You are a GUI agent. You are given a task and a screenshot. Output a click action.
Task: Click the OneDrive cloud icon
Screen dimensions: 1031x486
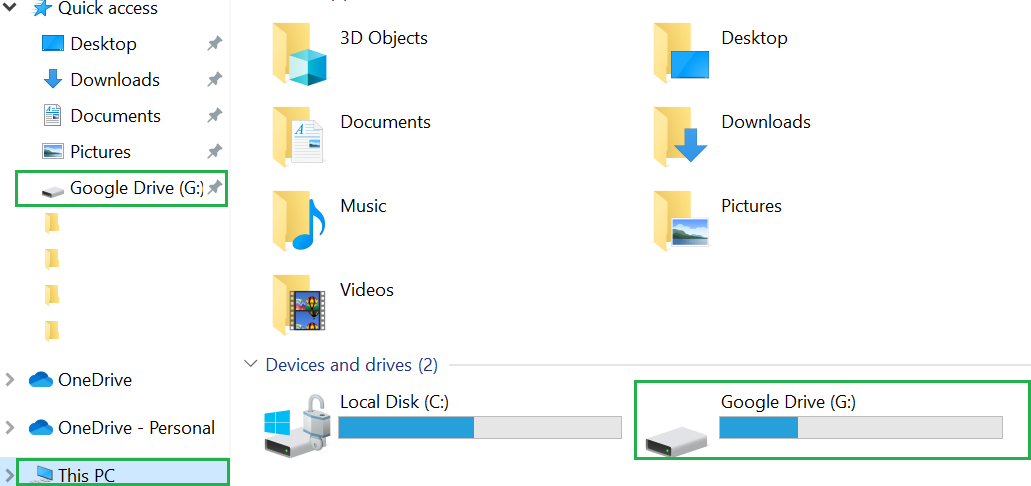(41, 379)
